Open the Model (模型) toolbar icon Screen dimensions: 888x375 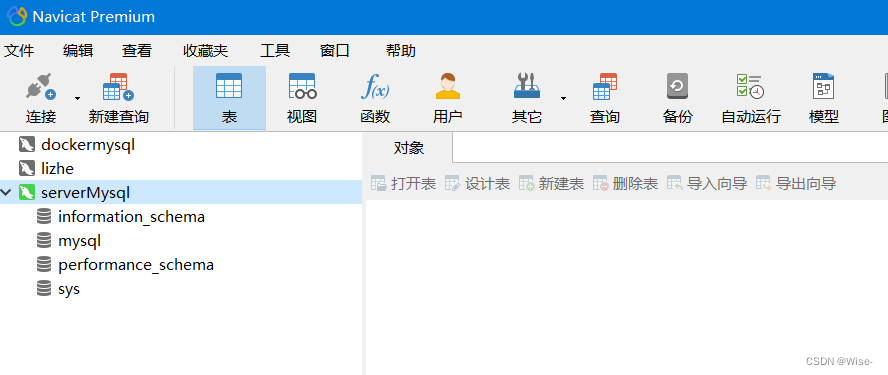(x=823, y=87)
